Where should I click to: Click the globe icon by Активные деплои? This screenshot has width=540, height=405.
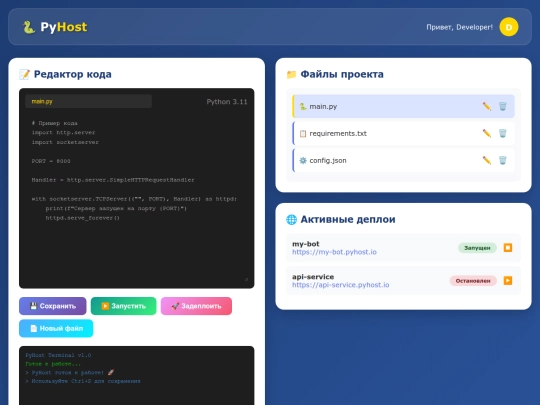point(291,219)
